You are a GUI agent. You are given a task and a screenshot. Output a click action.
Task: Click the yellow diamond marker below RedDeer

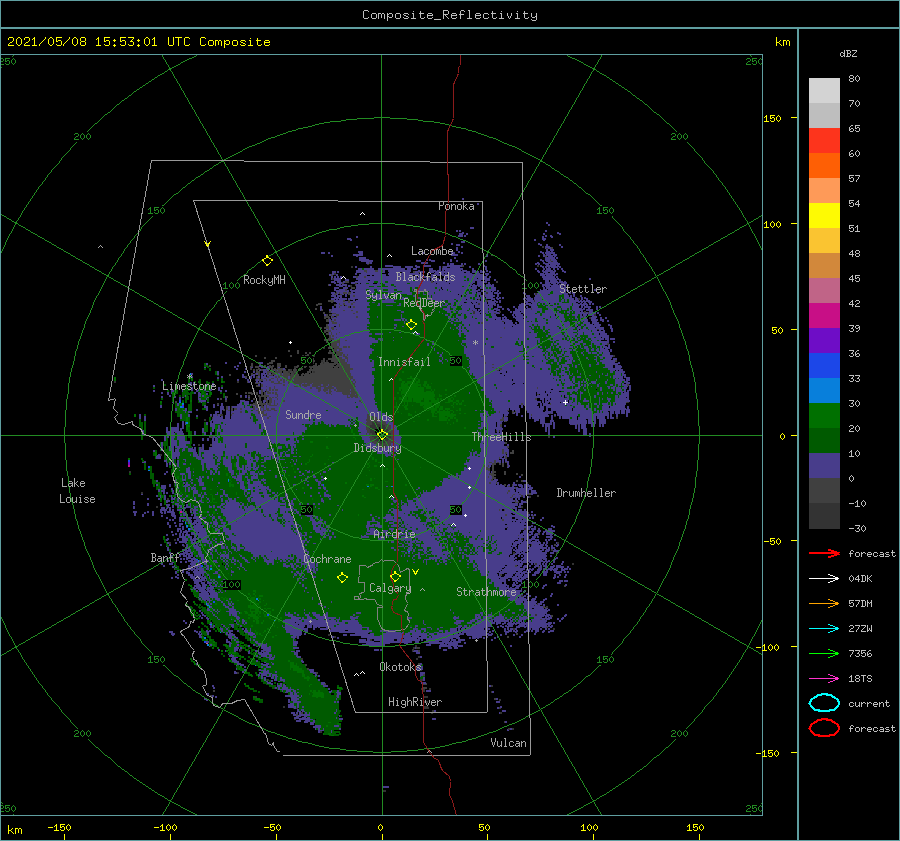(411, 325)
